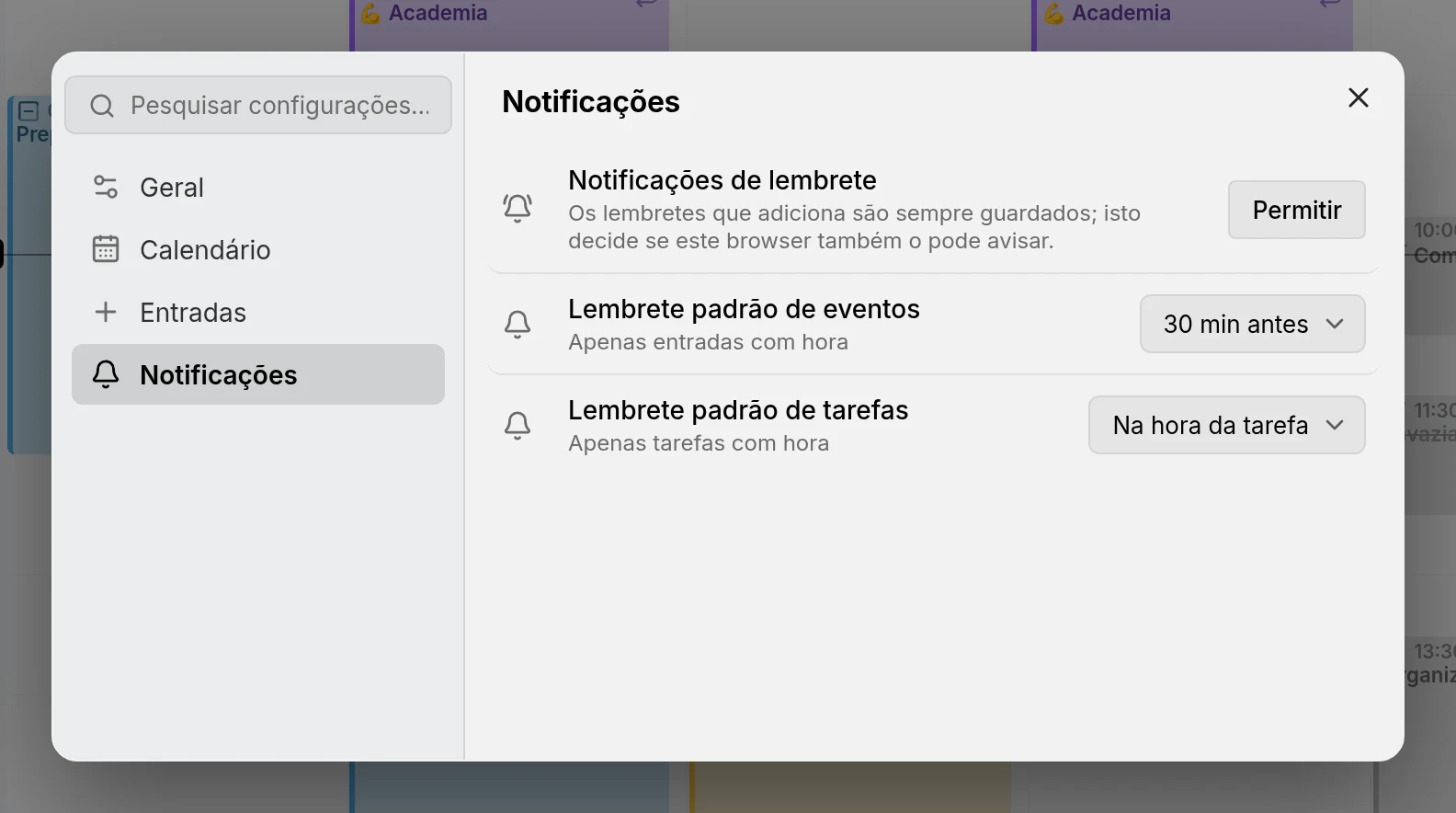1456x813 pixels.
Task: Click the Os lembretes que adiciona description text
Action: coord(854,227)
